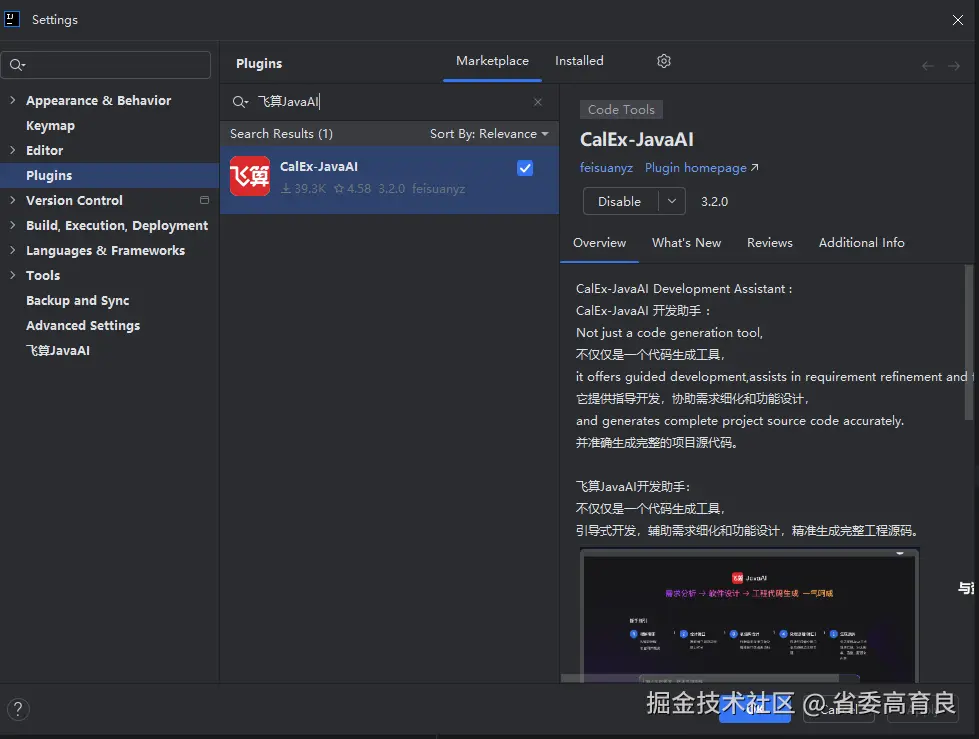Switch to the Marketplace tab
The width and height of the screenshot is (979, 739).
point(492,61)
